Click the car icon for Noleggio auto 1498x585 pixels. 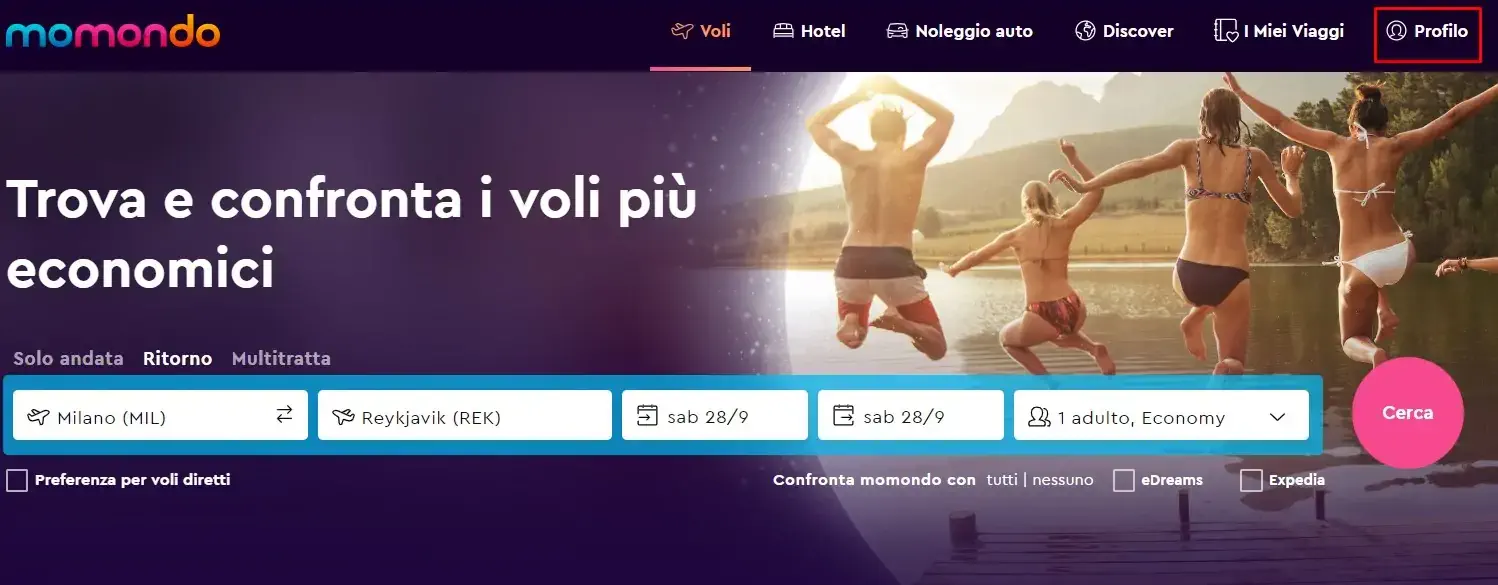pos(897,31)
